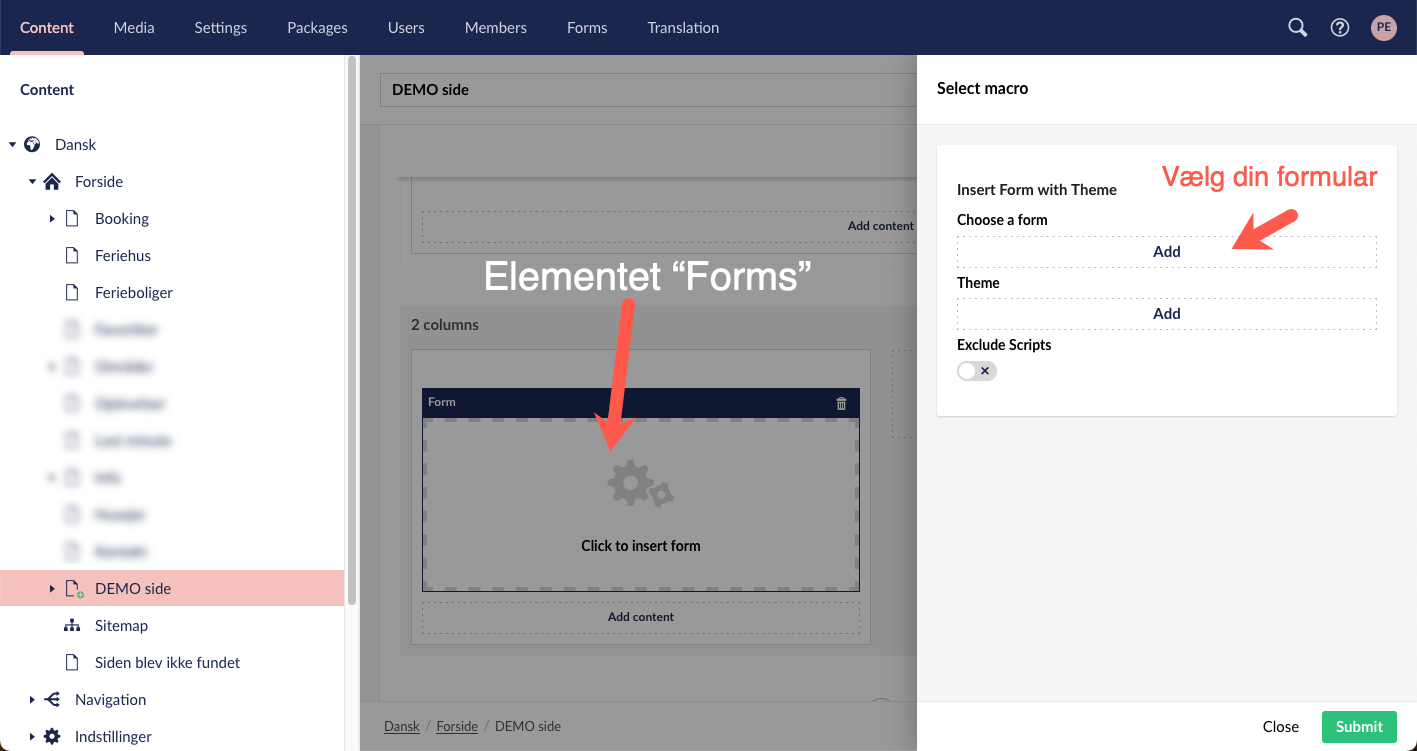Collapse the Dansk tree node
This screenshot has width=1417, height=751.
click(x=12, y=145)
